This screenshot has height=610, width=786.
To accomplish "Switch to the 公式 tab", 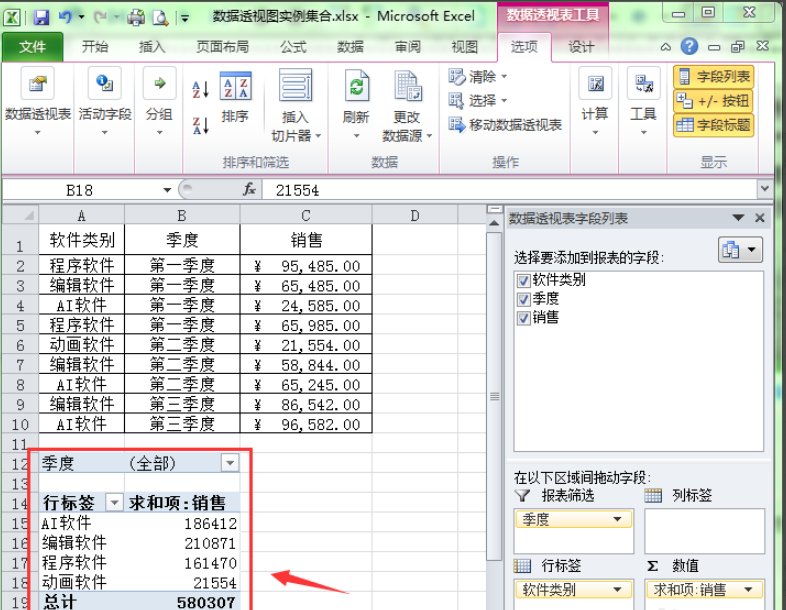I will [x=293, y=47].
